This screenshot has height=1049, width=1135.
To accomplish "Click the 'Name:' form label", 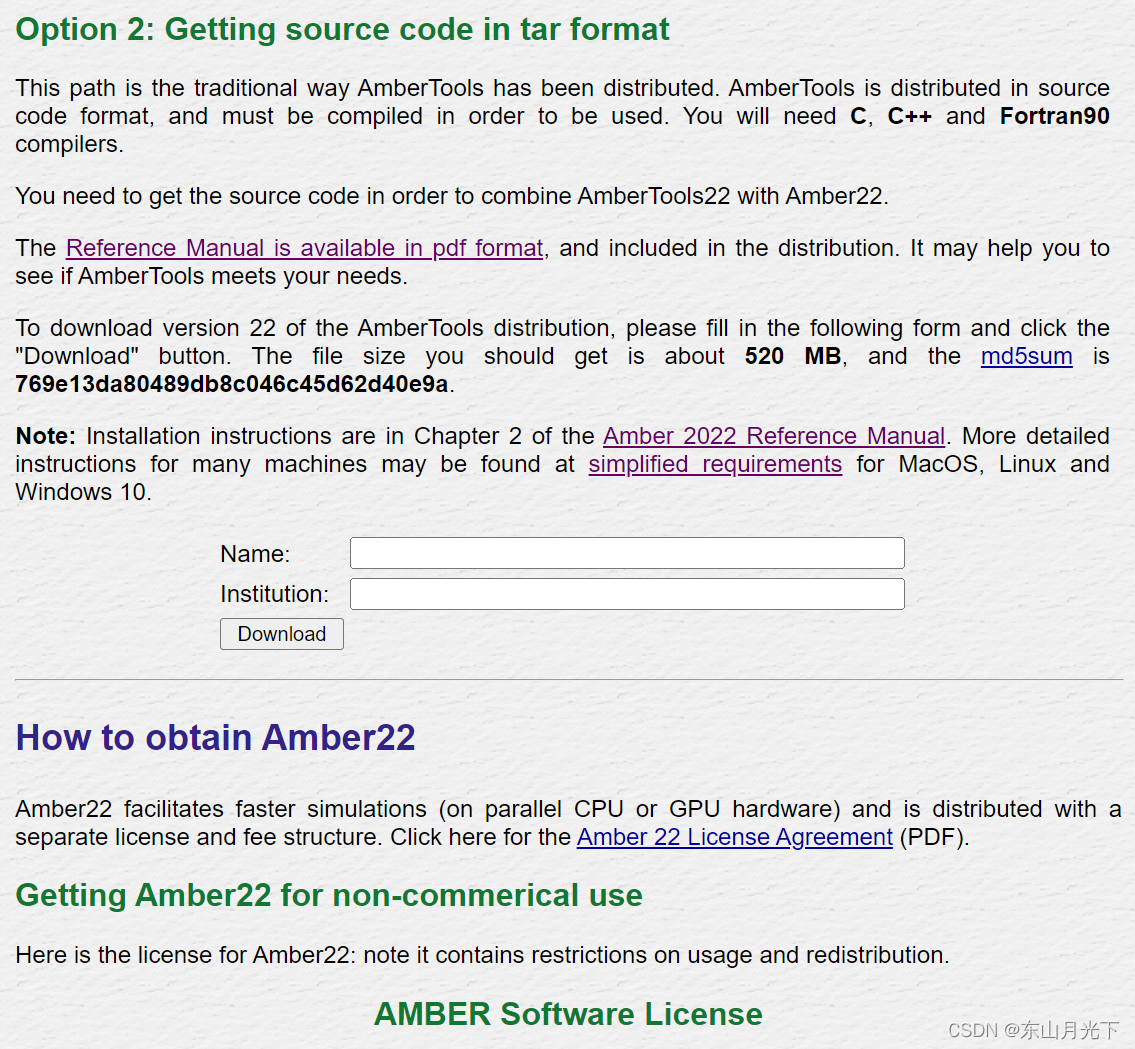I will 255,554.
